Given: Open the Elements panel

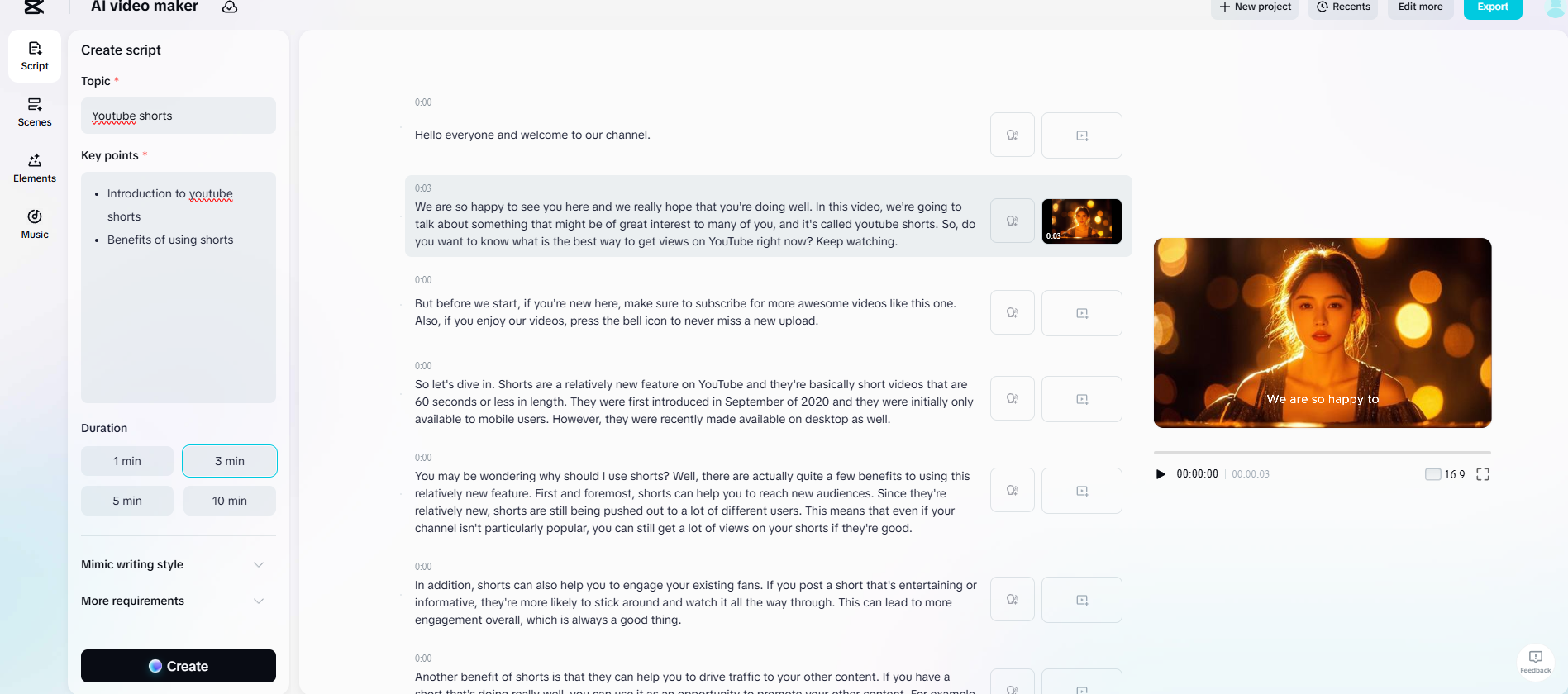Looking at the screenshot, I should point(35,168).
